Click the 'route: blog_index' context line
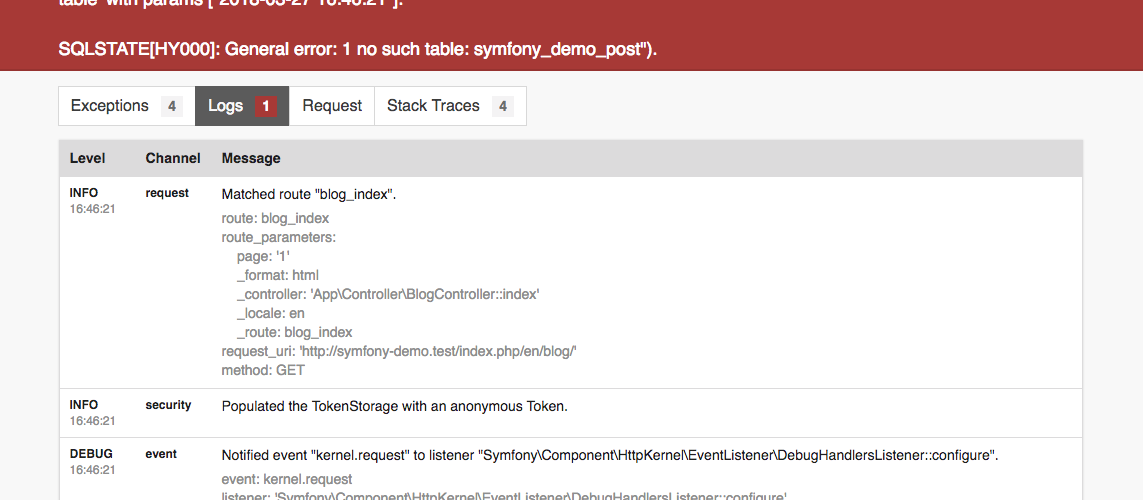 (x=276, y=218)
